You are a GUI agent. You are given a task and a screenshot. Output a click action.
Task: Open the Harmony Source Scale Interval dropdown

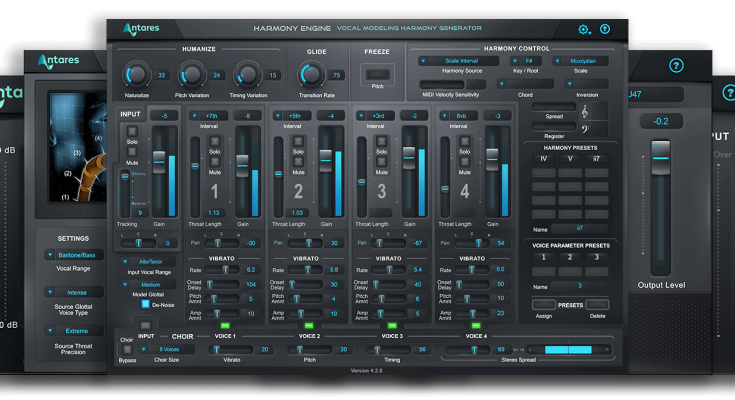coord(459,61)
